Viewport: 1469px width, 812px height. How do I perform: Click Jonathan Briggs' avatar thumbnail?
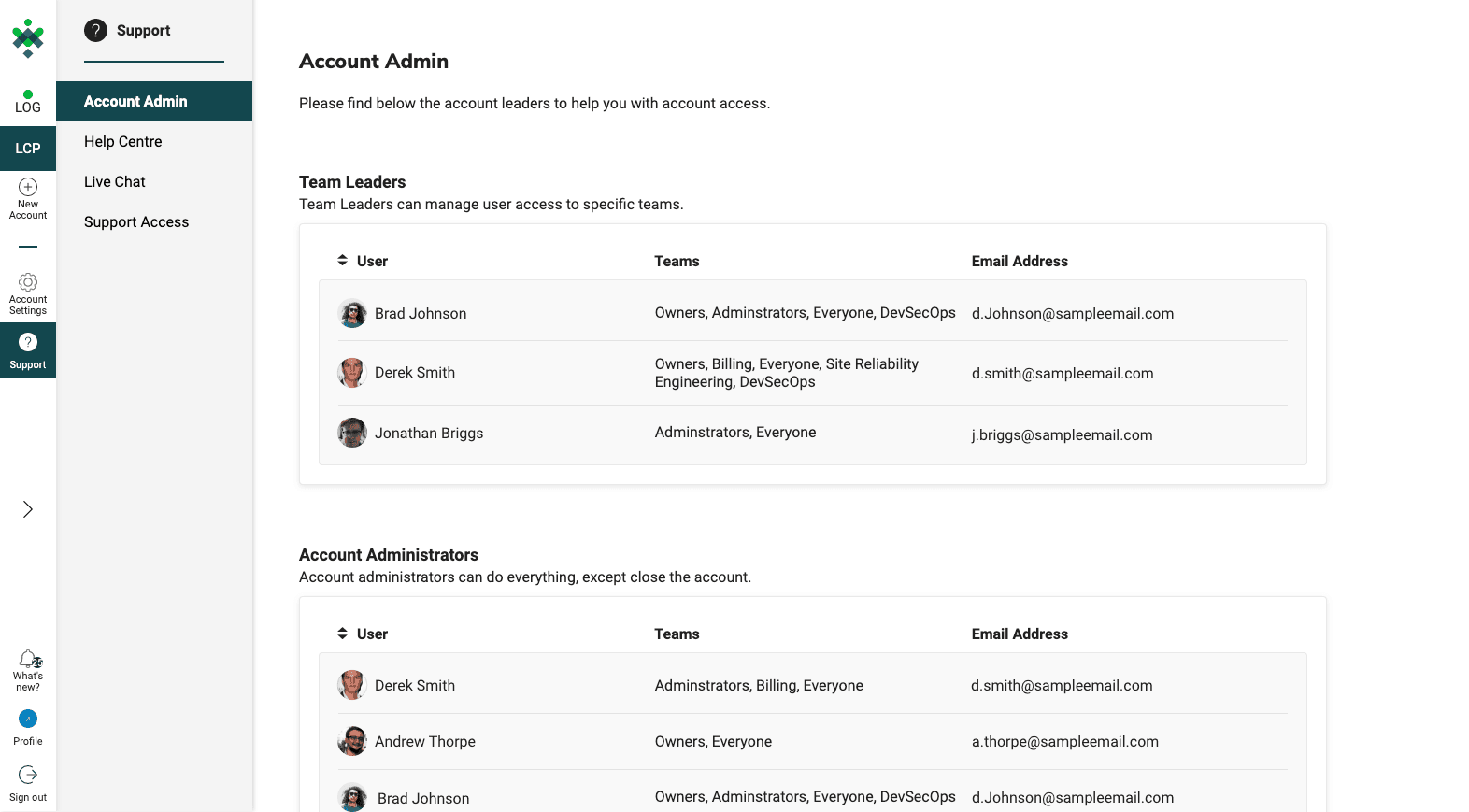[352, 433]
